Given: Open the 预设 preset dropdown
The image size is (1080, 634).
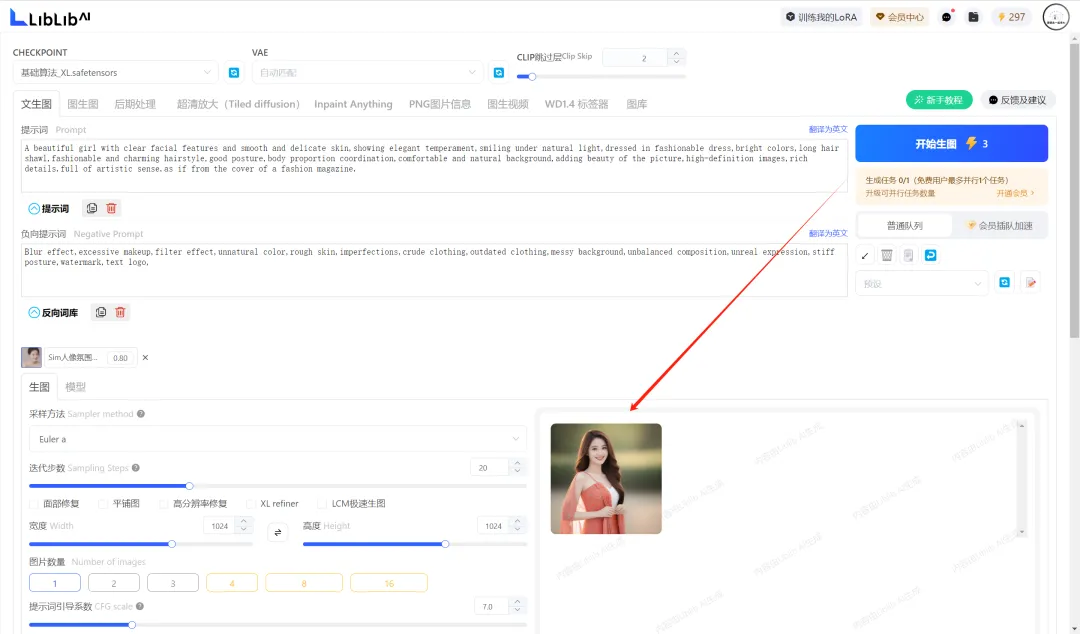Looking at the screenshot, I should click(922, 283).
